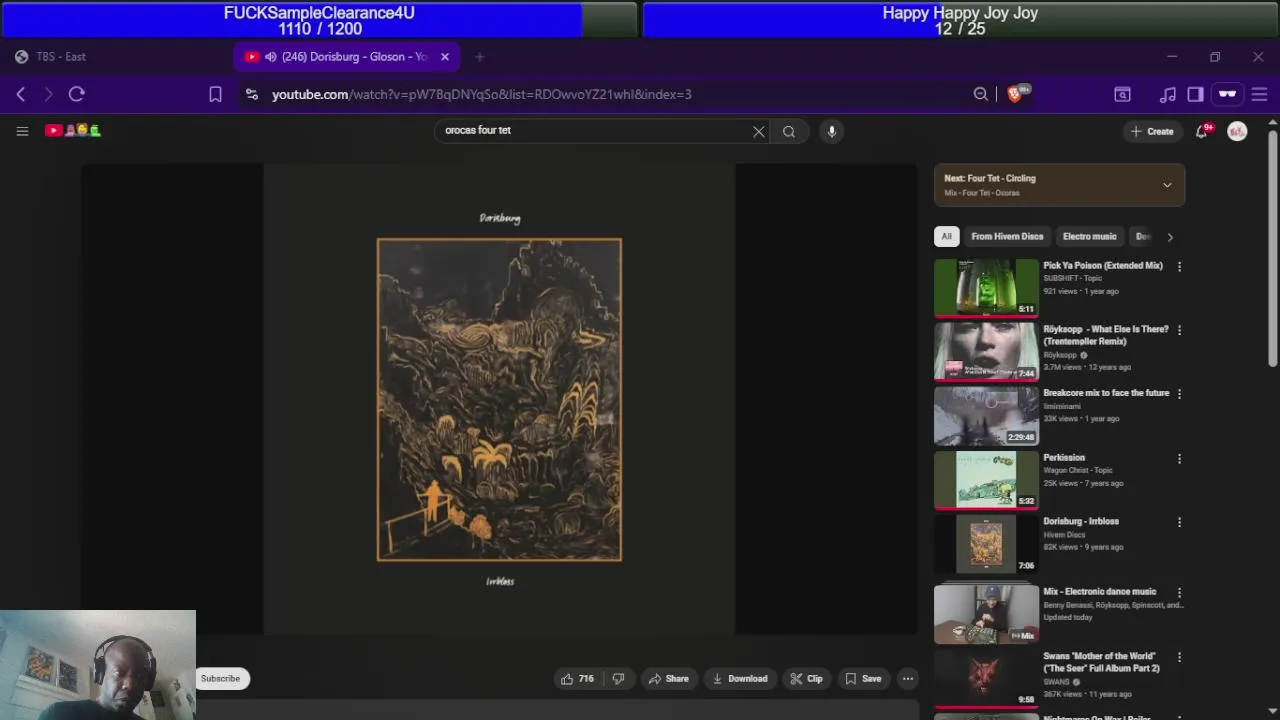The width and height of the screenshot is (1280, 720).
Task: Open more actions ellipsis under video
Action: tap(908, 679)
